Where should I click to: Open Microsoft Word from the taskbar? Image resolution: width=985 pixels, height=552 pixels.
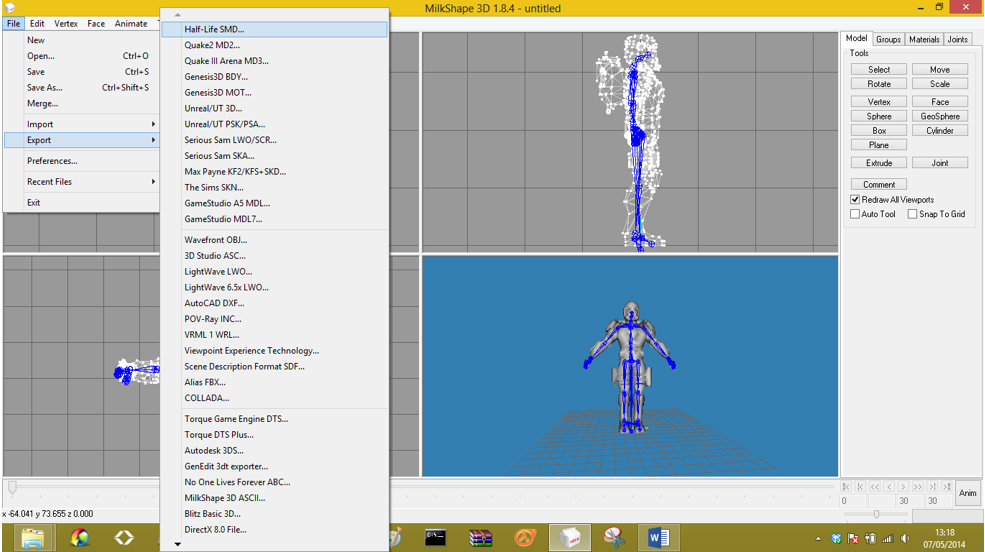(x=658, y=538)
